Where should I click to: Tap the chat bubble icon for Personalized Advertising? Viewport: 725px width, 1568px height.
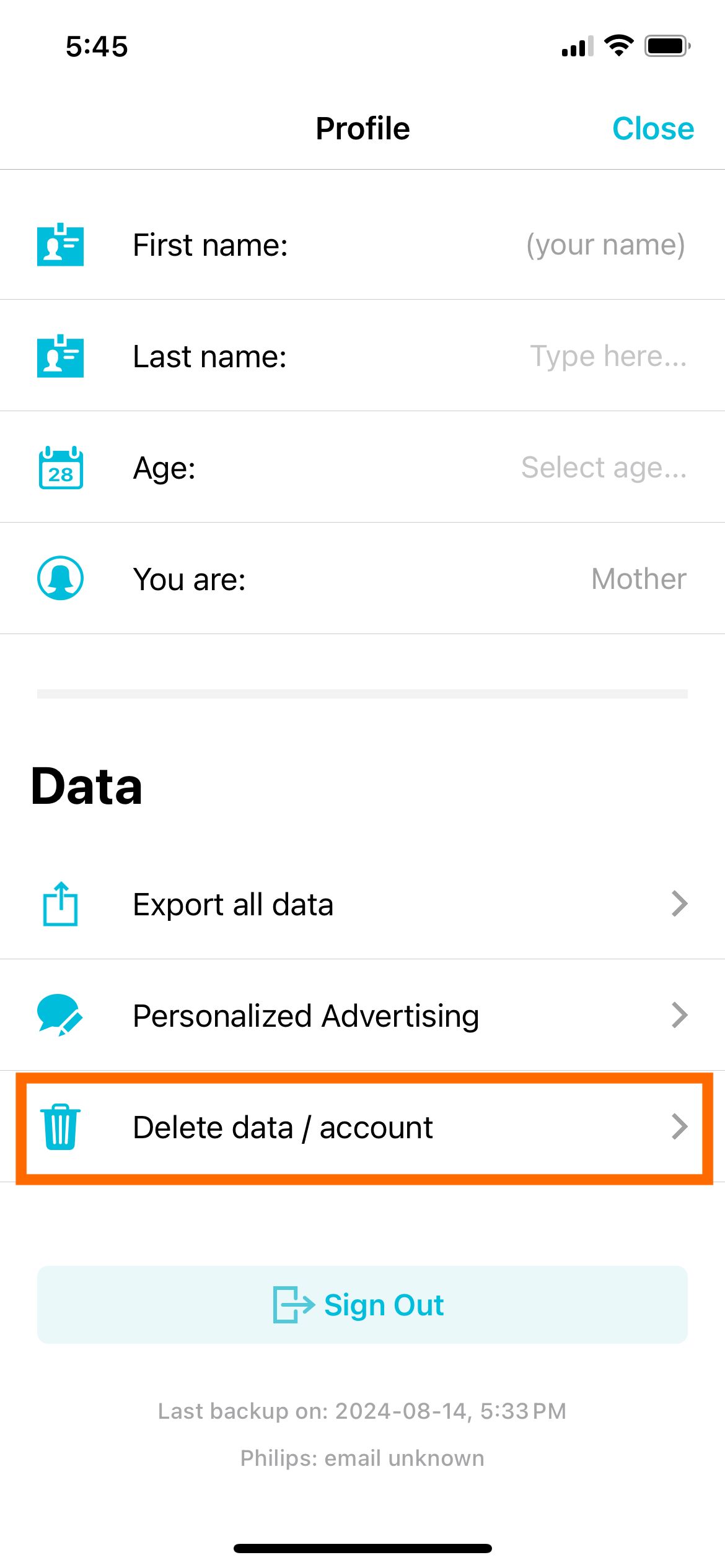click(x=60, y=1016)
